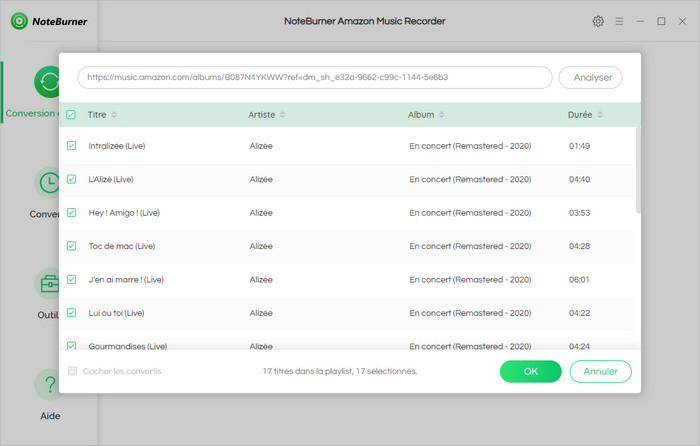Open the hamburger menu icon
Screen dimensions: 700x446
coord(619,21)
